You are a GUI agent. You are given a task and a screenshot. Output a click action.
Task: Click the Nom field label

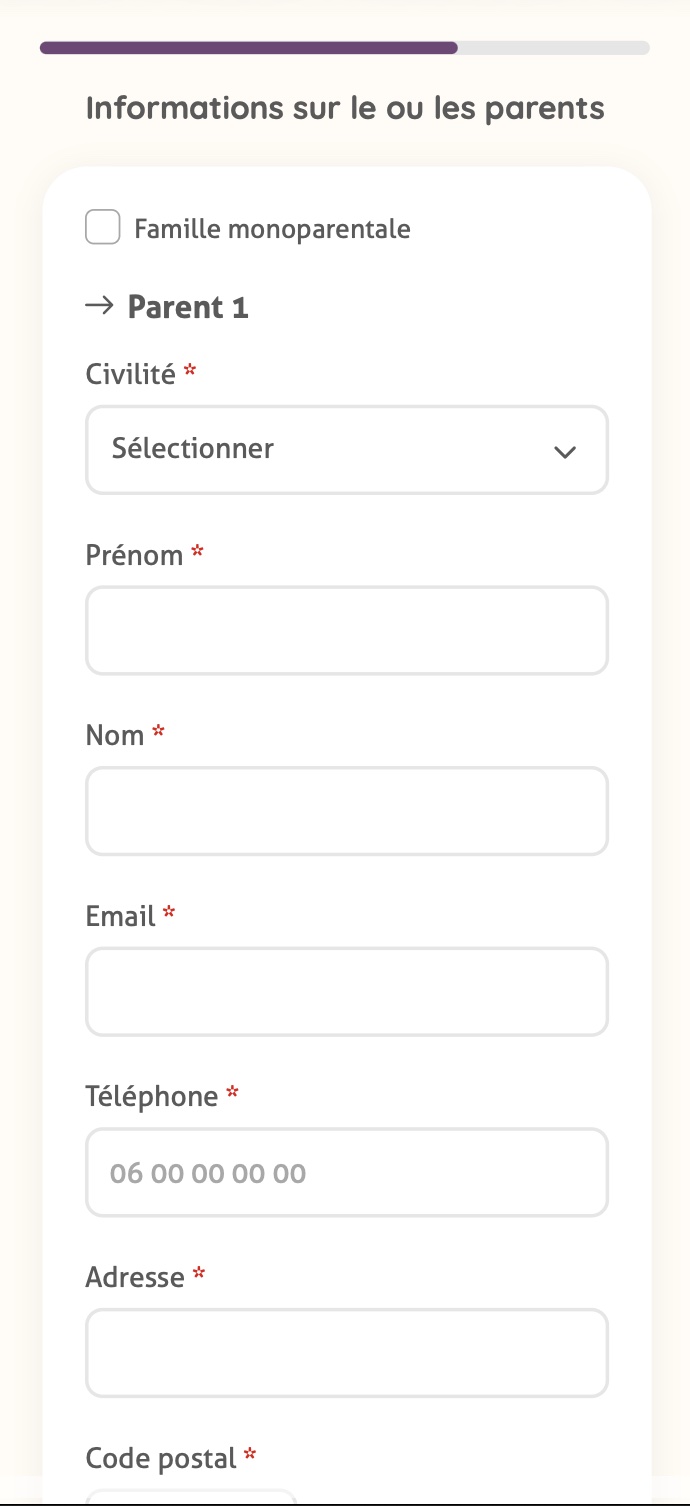tap(115, 736)
